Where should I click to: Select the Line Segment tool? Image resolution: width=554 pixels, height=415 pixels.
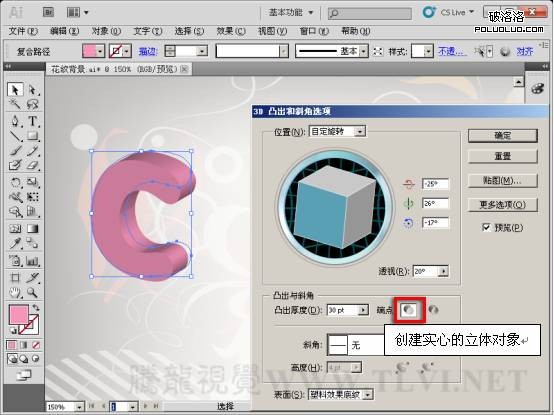click(15, 136)
